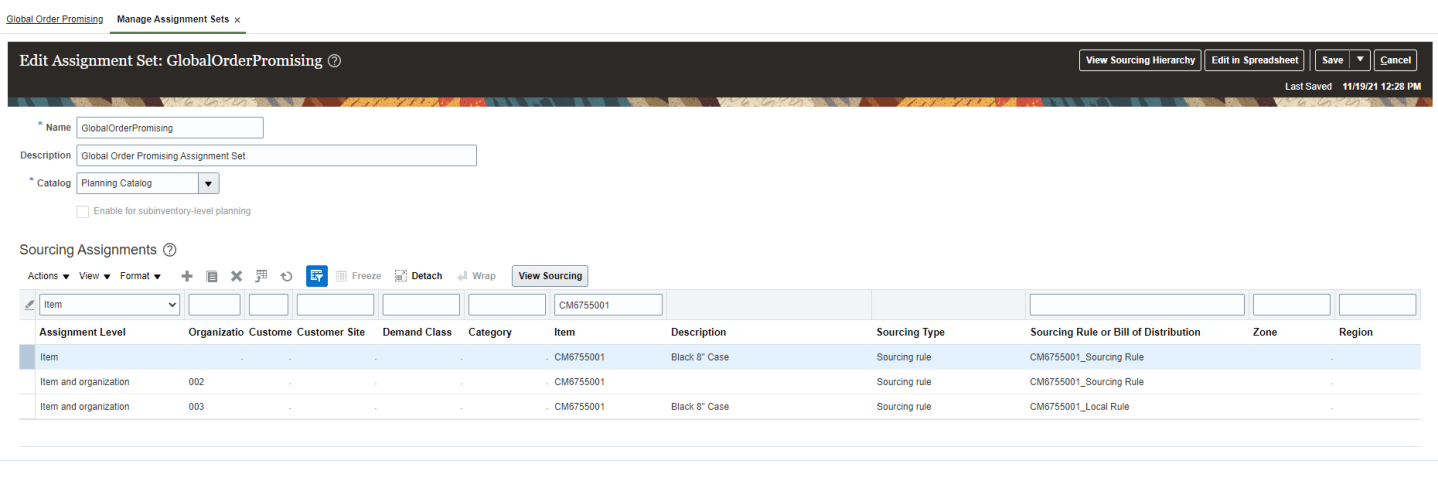Screen dimensions: 1438x481
Task: Click the Description column header
Action: pos(698,332)
